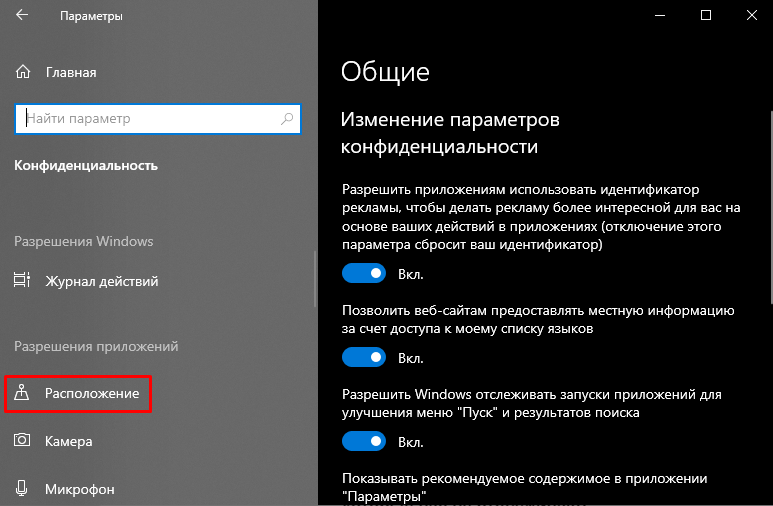The height and width of the screenshot is (506, 773).
Task: Disable the advertising identifier toggle
Action: (364, 273)
